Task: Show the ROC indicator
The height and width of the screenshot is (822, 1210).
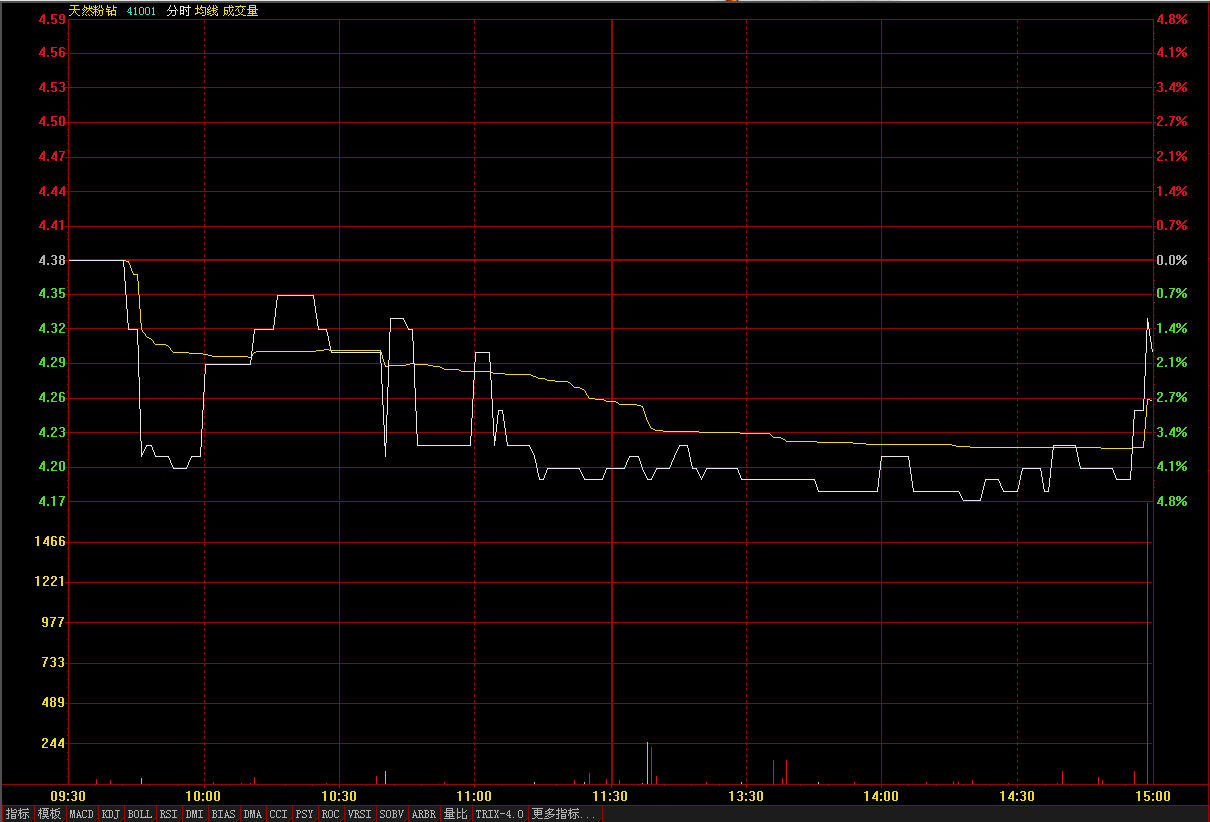Action: click(x=331, y=814)
